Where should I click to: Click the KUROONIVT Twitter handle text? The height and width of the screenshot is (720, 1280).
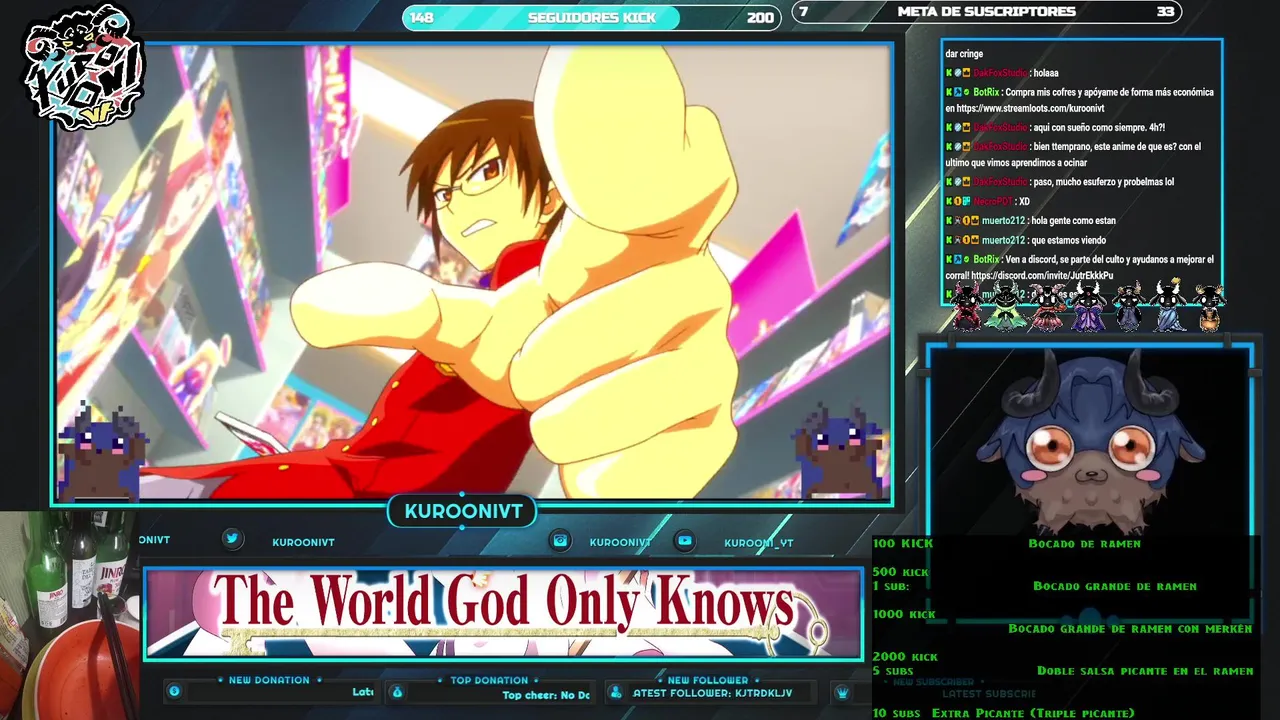click(303, 542)
